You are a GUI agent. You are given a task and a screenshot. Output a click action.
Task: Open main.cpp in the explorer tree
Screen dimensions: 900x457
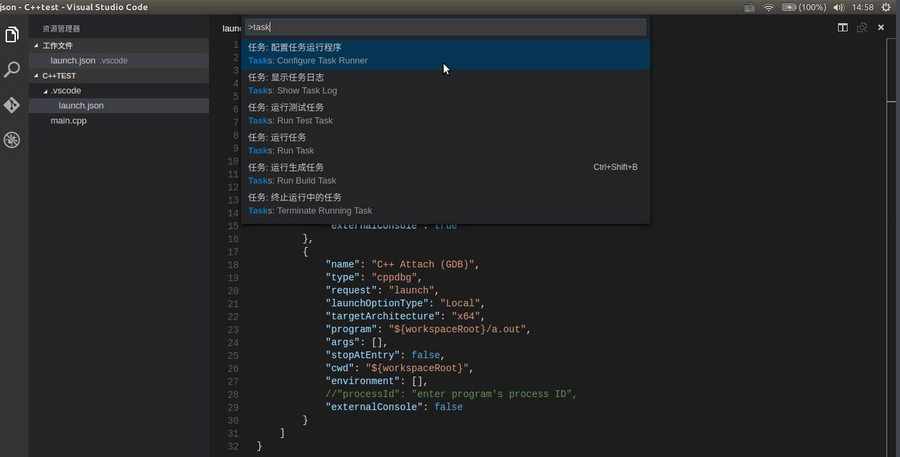[68, 121]
